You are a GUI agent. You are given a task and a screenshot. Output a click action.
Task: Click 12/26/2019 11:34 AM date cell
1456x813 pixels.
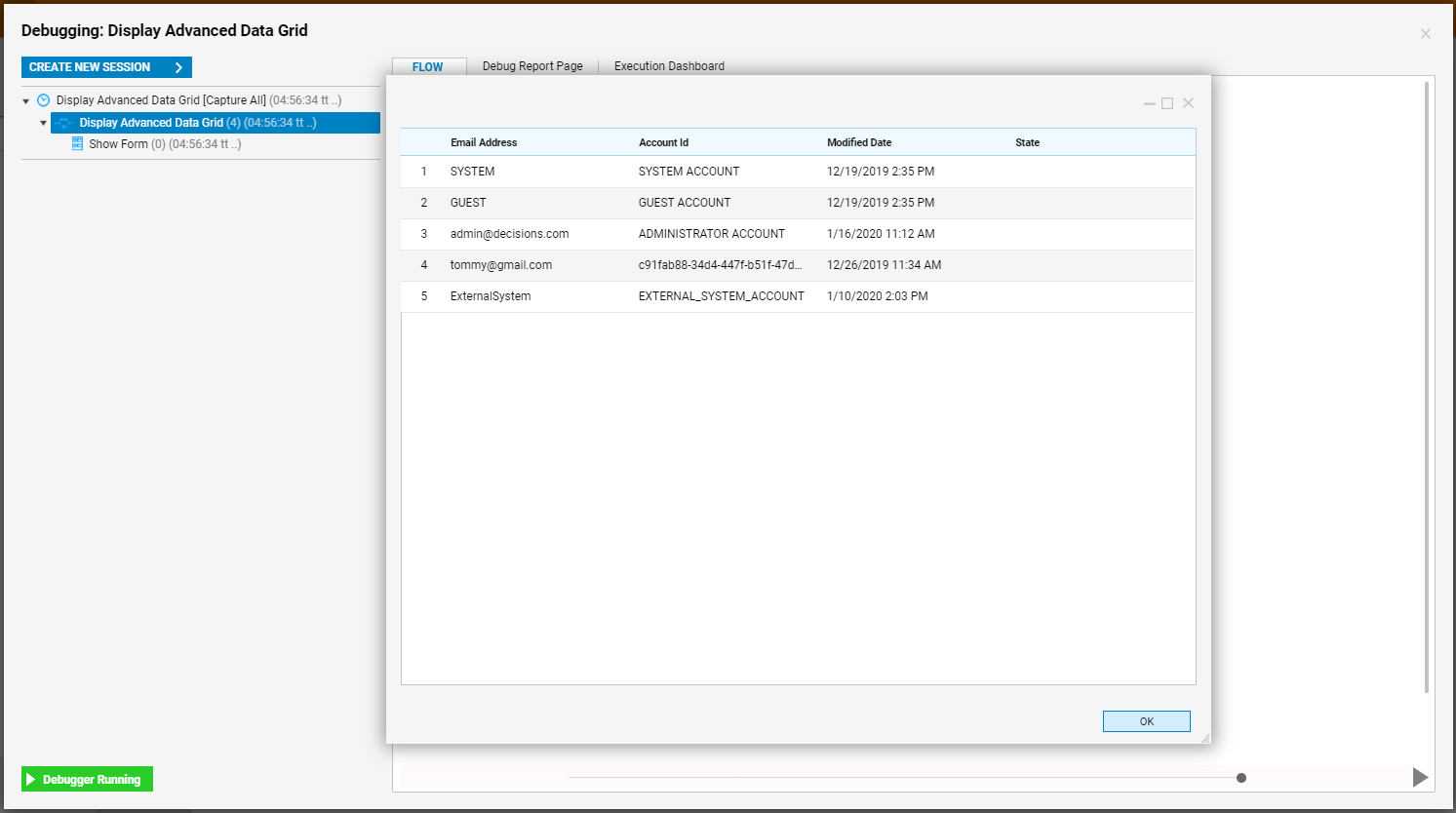pyautogui.click(x=885, y=265)
